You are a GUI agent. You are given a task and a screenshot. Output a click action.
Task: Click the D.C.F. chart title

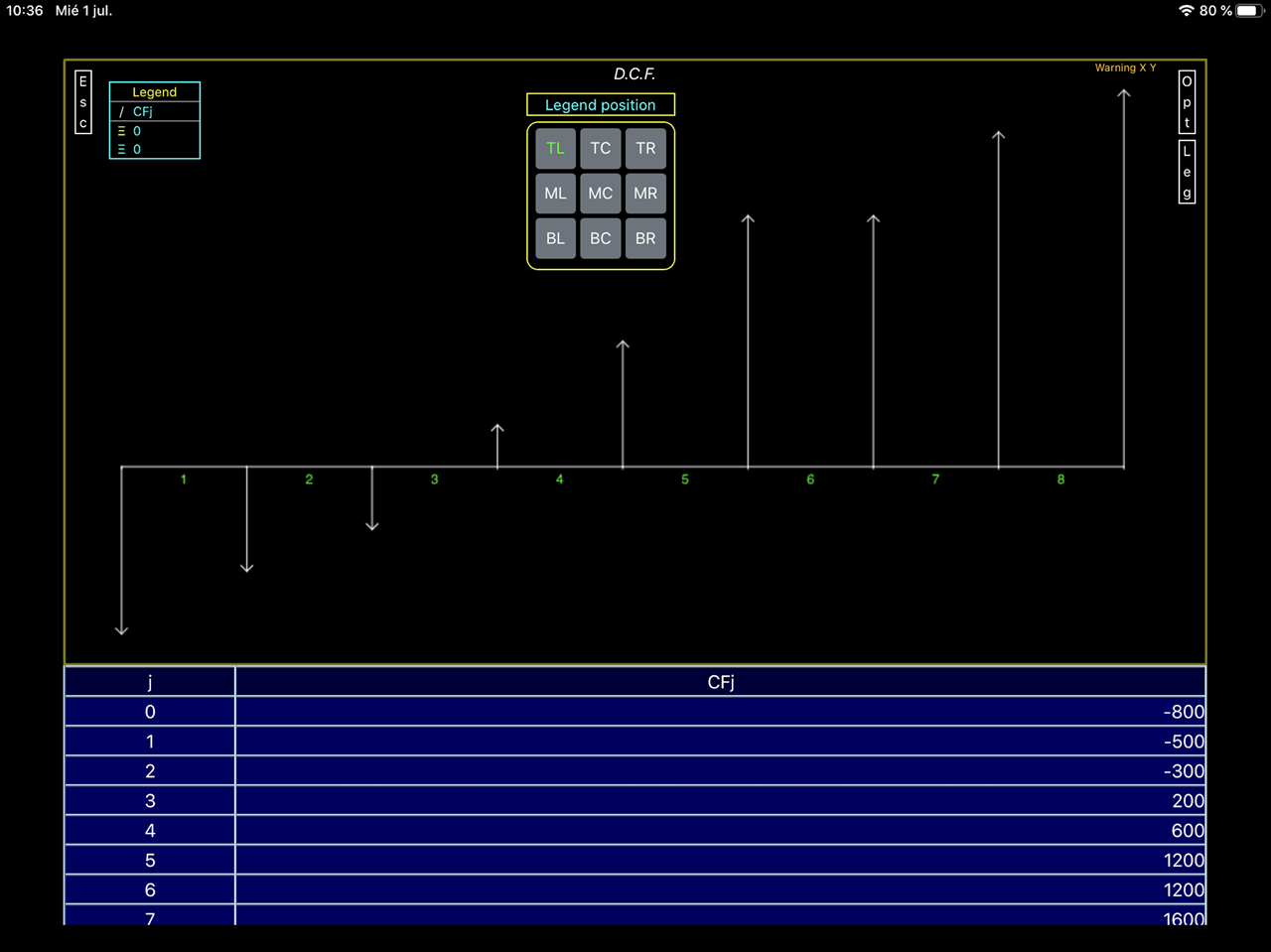635,74
